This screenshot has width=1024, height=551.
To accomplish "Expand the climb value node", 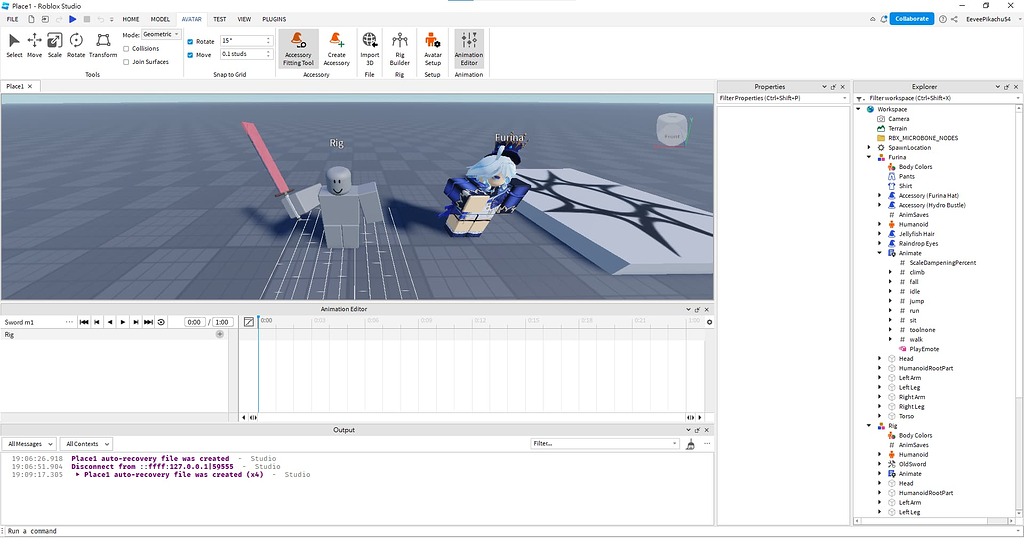I will 889,272.
